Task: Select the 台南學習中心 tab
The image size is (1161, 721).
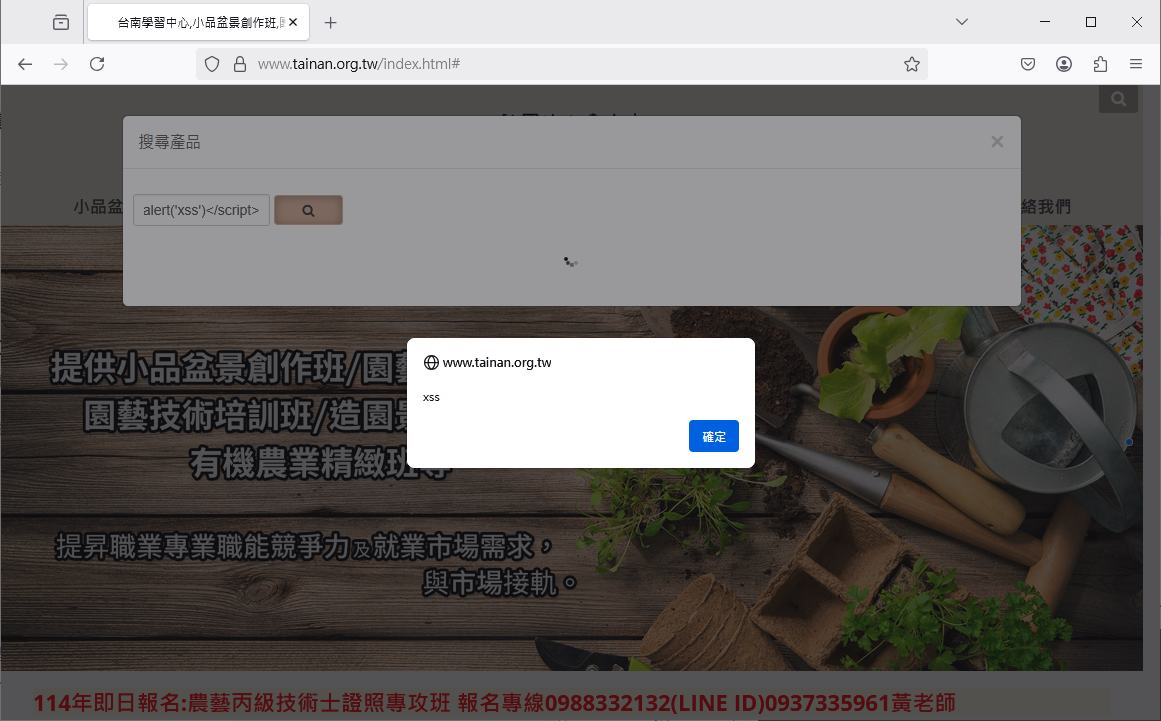Action: point(198,23)
